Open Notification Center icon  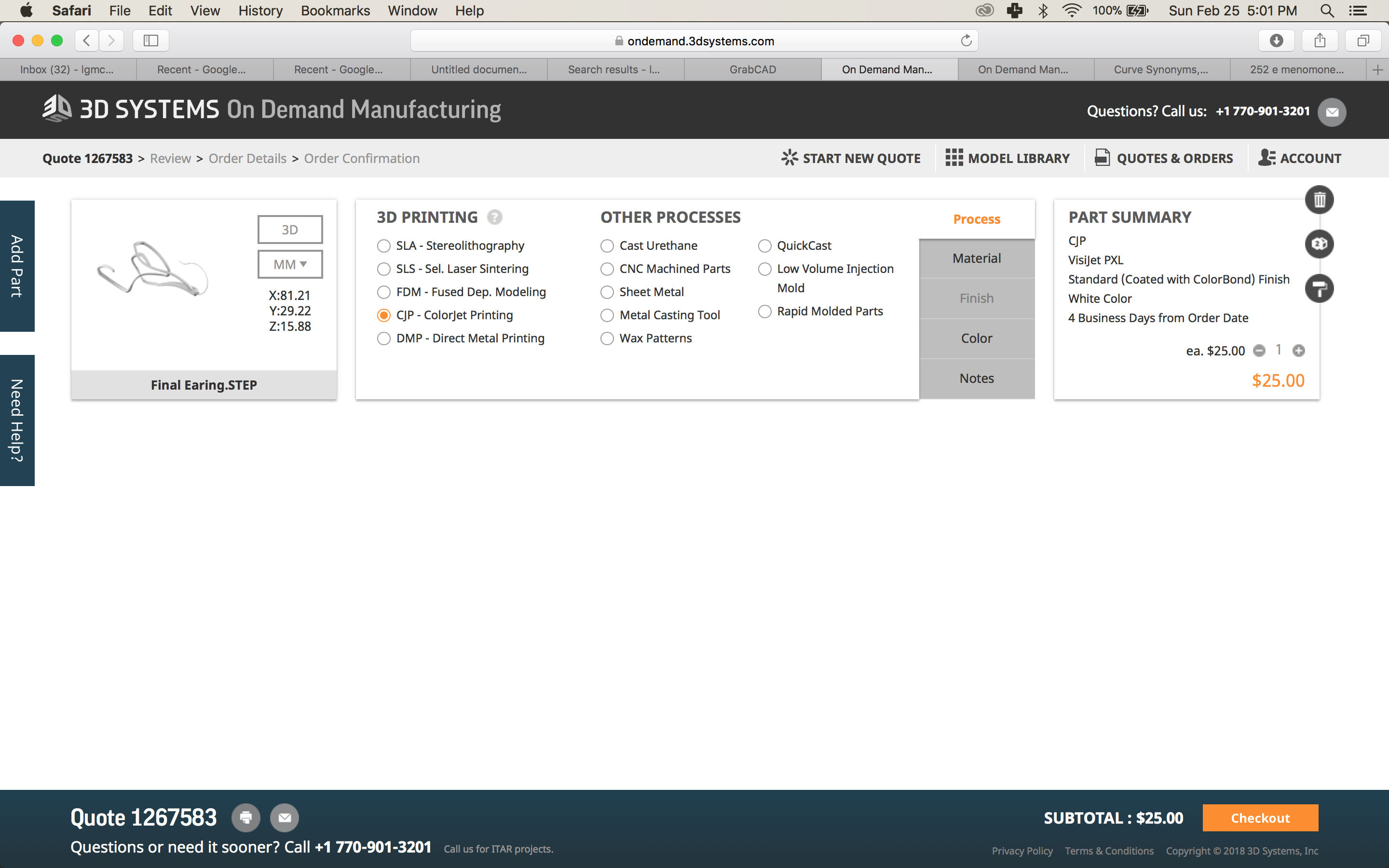(1358, 10)
